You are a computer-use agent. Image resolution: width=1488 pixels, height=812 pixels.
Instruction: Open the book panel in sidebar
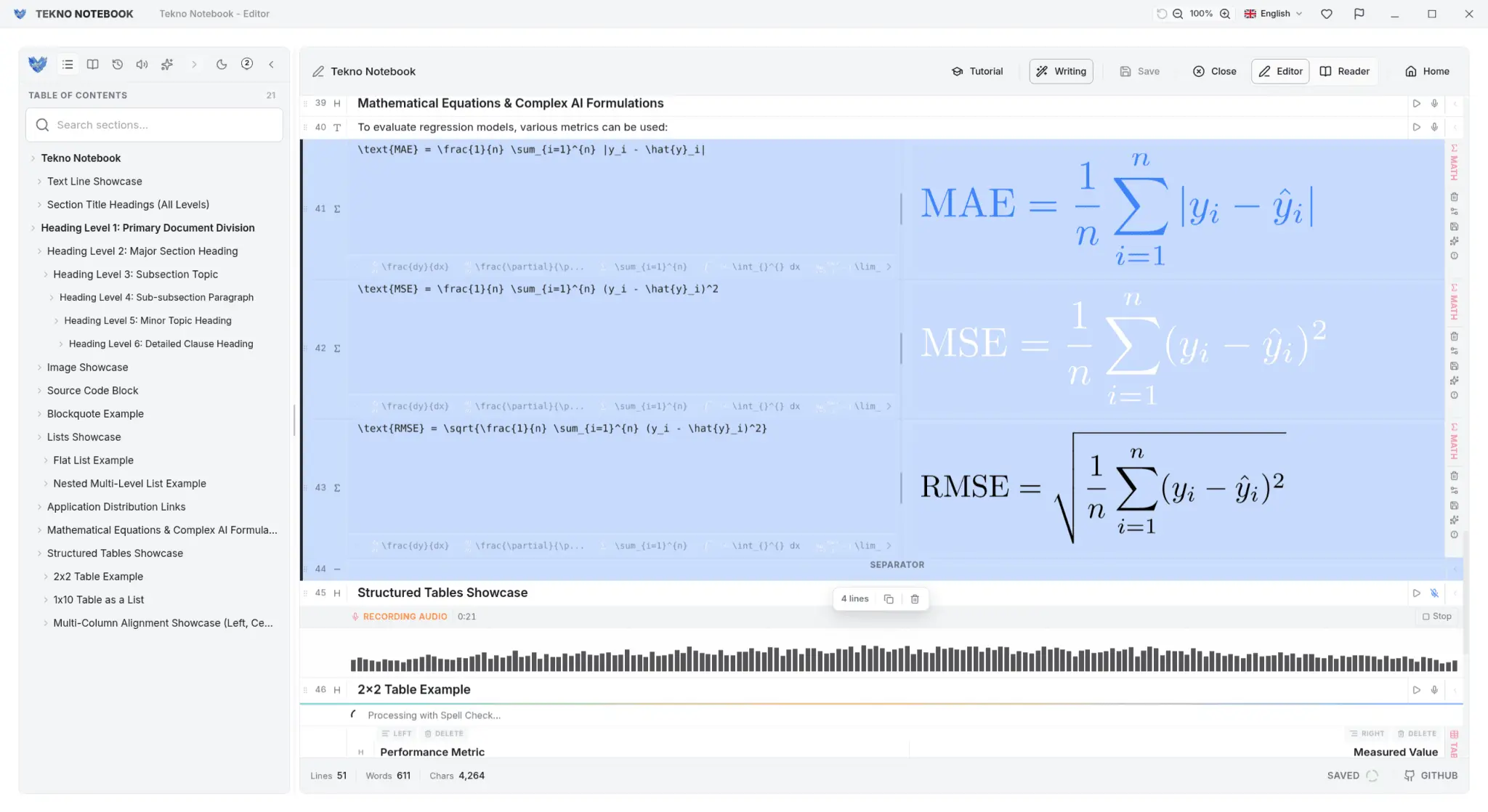pos(92,65)
